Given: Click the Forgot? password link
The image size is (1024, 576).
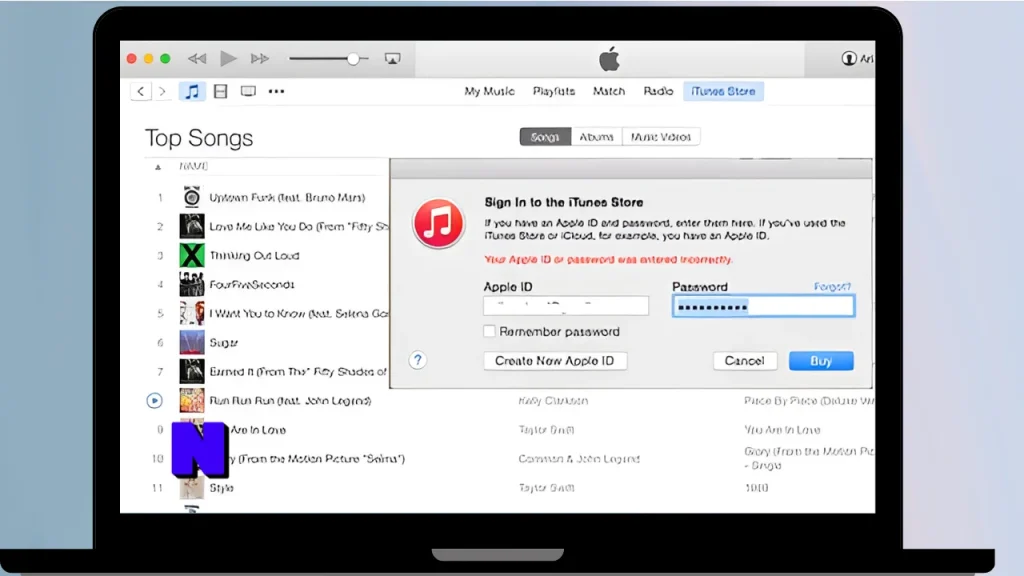Looking at the screenshot, I should (x=832, y=287).
